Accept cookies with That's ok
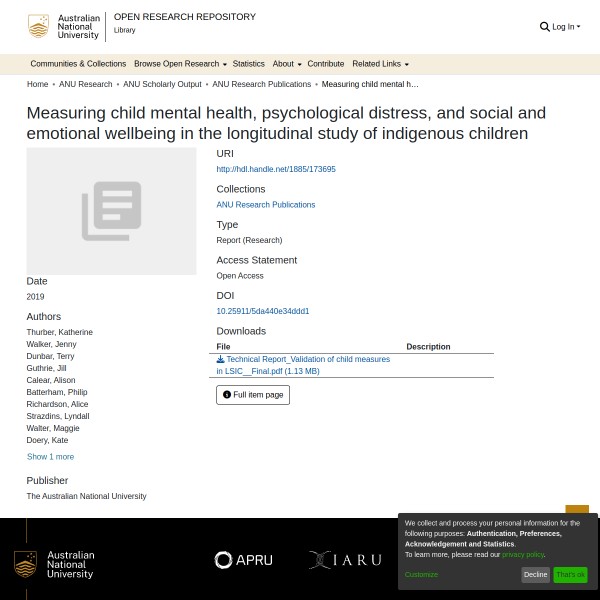 pos(570,575)
